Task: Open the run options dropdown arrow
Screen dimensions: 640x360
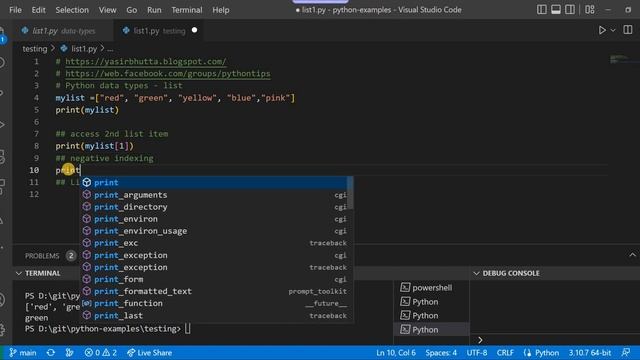Action: [613, 30]
